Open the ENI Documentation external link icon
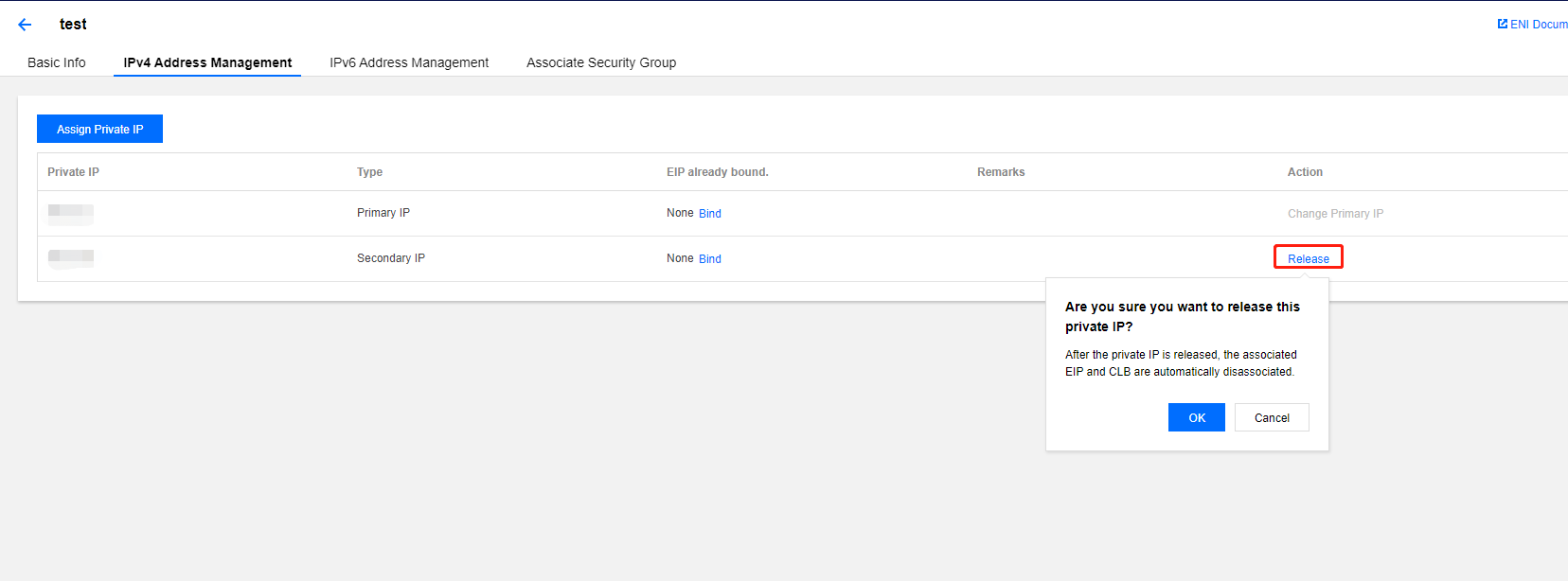 pyautogui.click(x=1502, y=24)
